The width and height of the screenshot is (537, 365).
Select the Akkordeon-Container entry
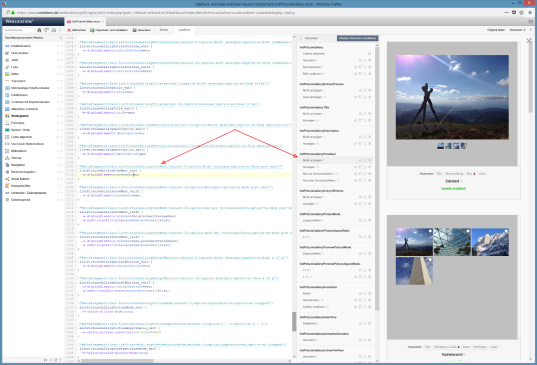(x=33, y=109)
